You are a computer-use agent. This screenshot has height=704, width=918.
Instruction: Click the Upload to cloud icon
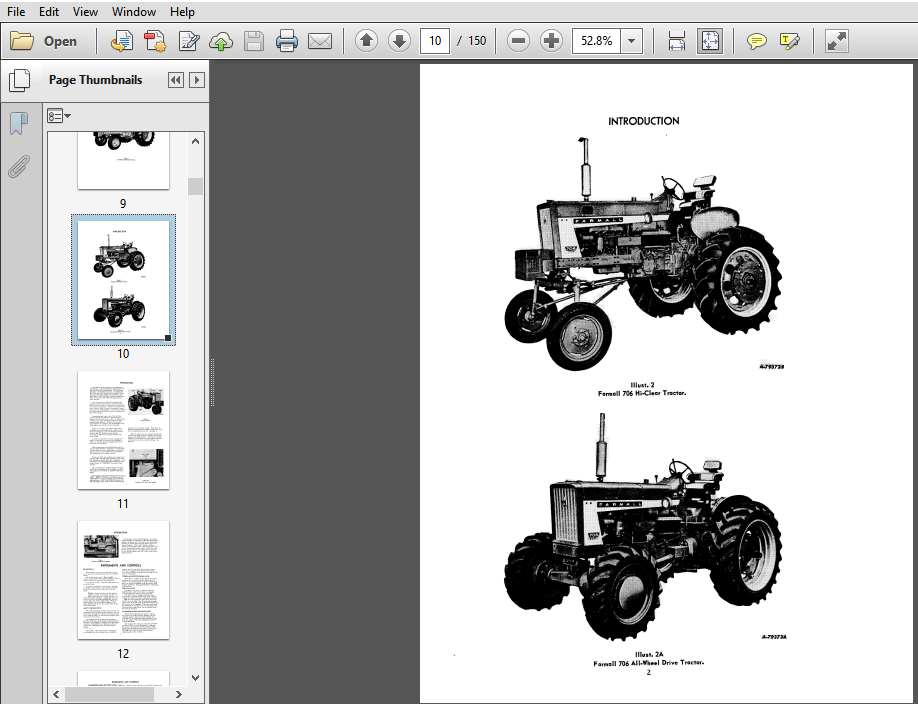coord(221,42)
